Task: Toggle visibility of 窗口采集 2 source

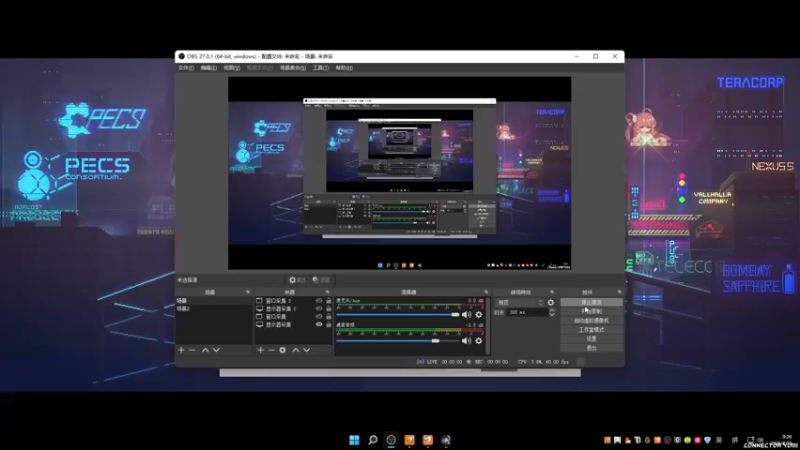Action: click(x=319, y=301)
